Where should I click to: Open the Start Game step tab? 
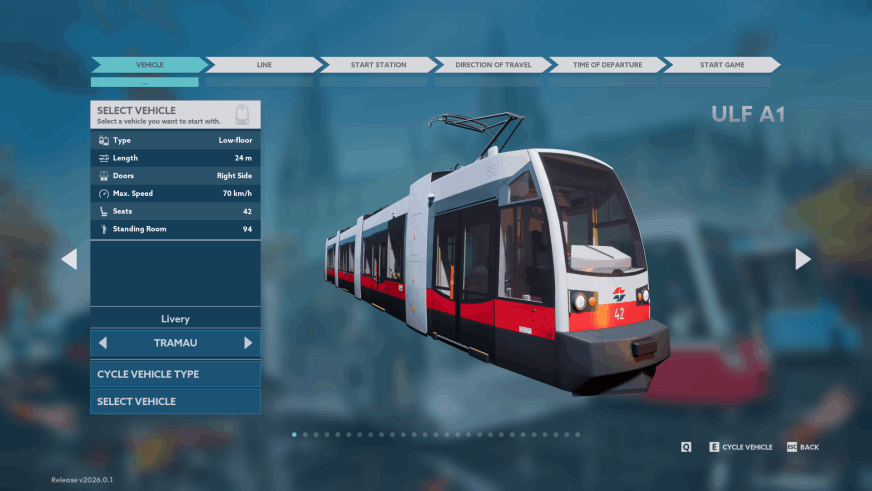tap(722, 65)
